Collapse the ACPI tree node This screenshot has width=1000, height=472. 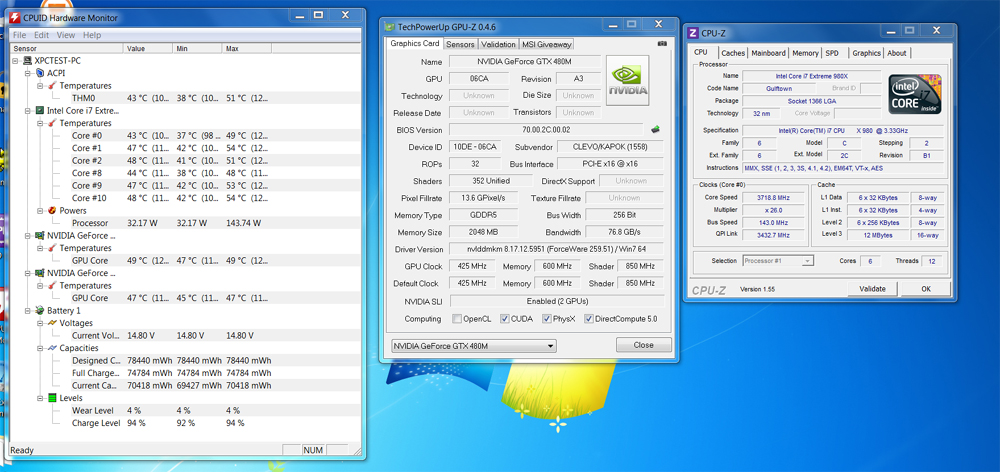pos(28,73)
